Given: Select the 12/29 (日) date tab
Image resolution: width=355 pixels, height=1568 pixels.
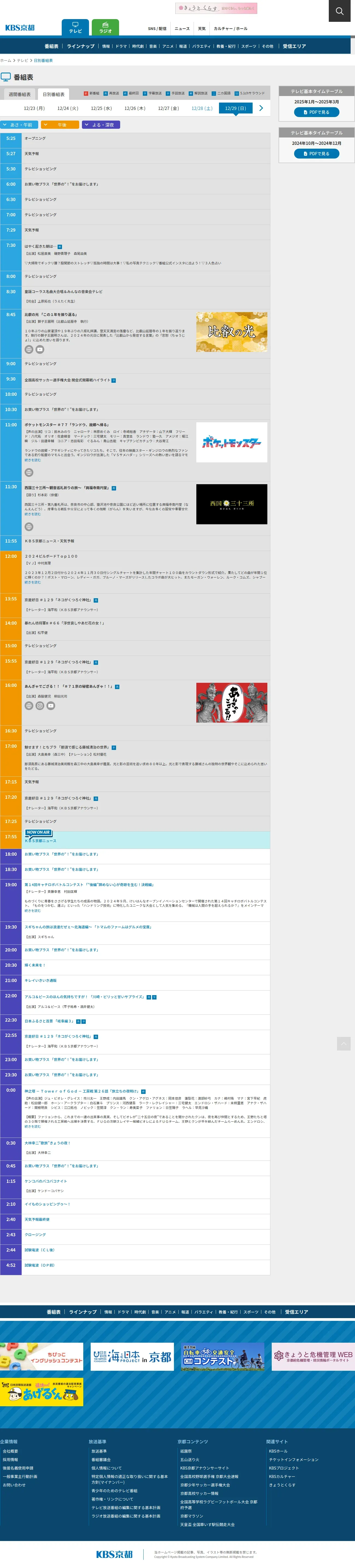Looking at the screenshot, I should [x=236, y=108].
